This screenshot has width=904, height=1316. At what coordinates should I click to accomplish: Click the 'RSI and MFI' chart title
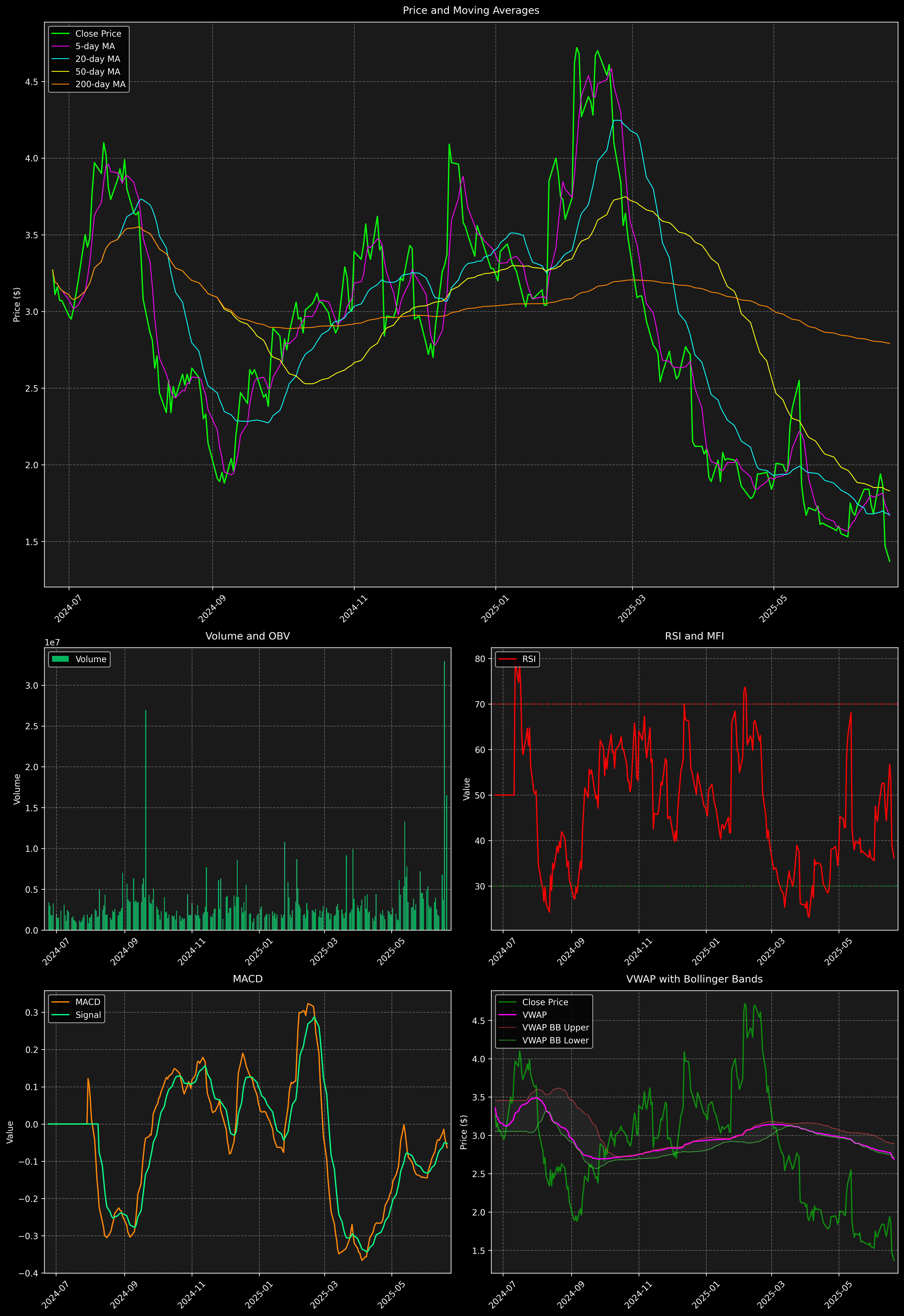tap(694, 636)
